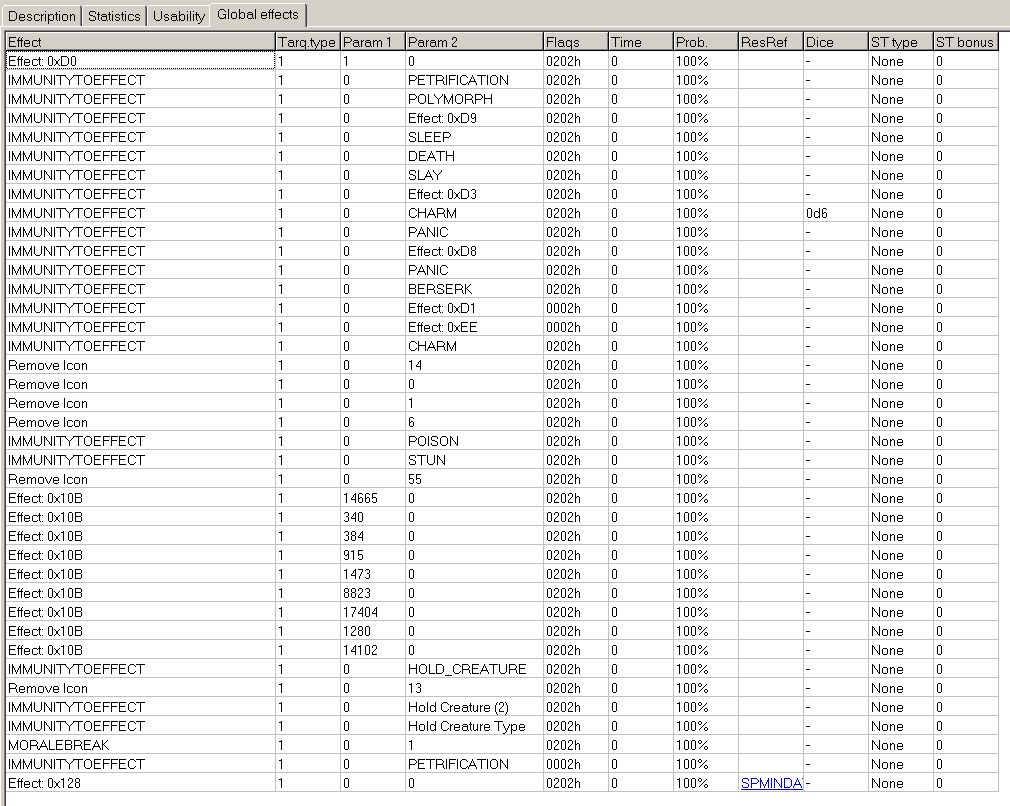Select the HOLD_CREATURE parameter cell
1010x806 pixels.
474,669
